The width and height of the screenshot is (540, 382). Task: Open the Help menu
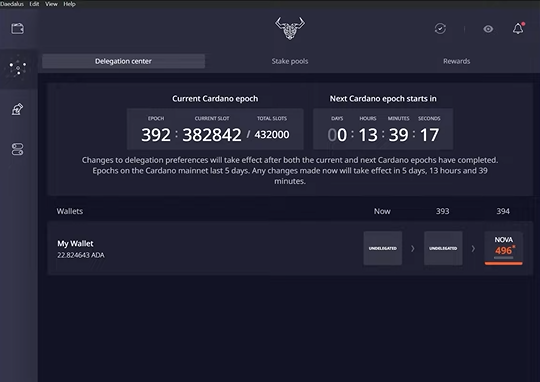[69, 4]
